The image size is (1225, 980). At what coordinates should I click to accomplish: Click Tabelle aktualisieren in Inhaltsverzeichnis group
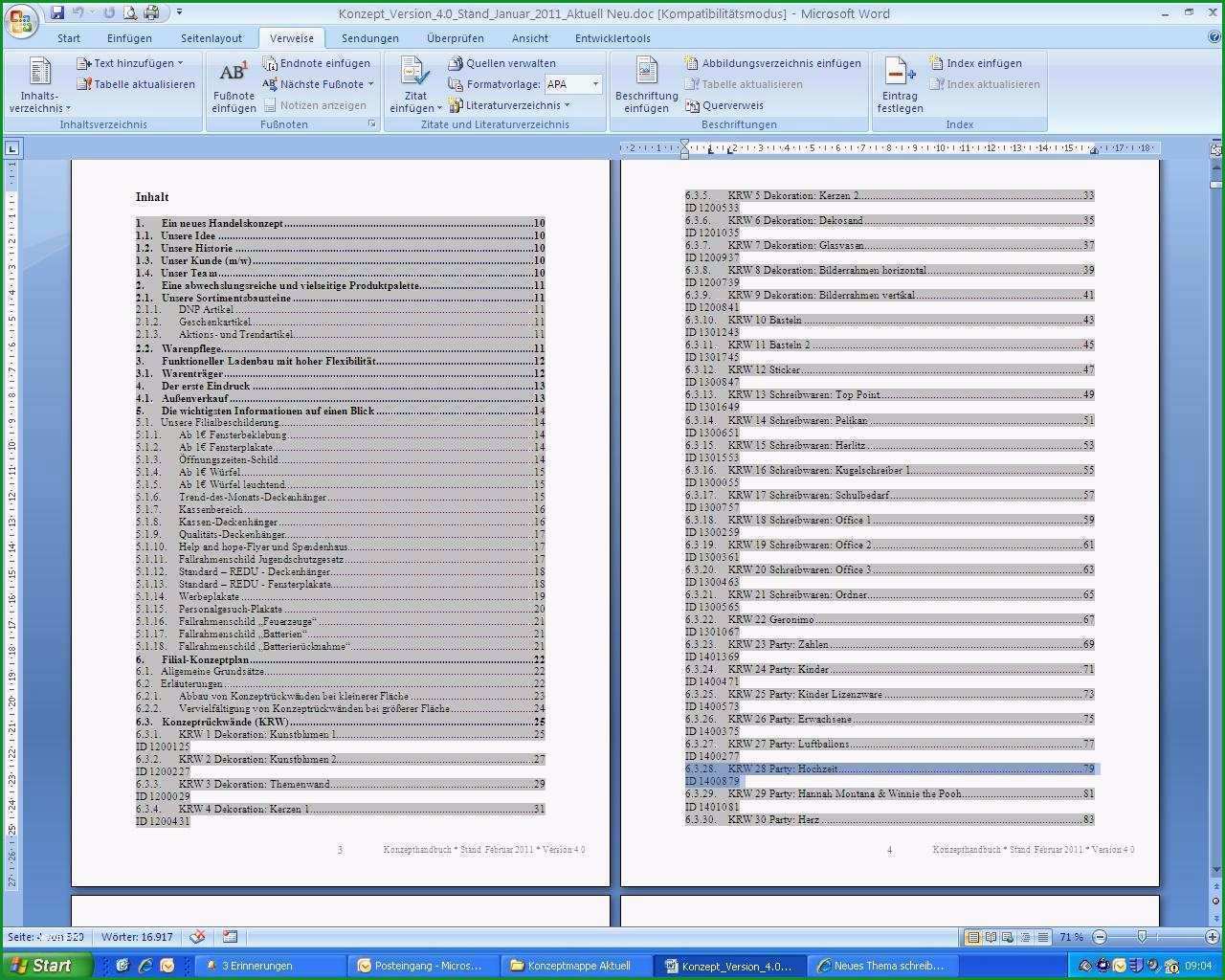click(136, 84)
